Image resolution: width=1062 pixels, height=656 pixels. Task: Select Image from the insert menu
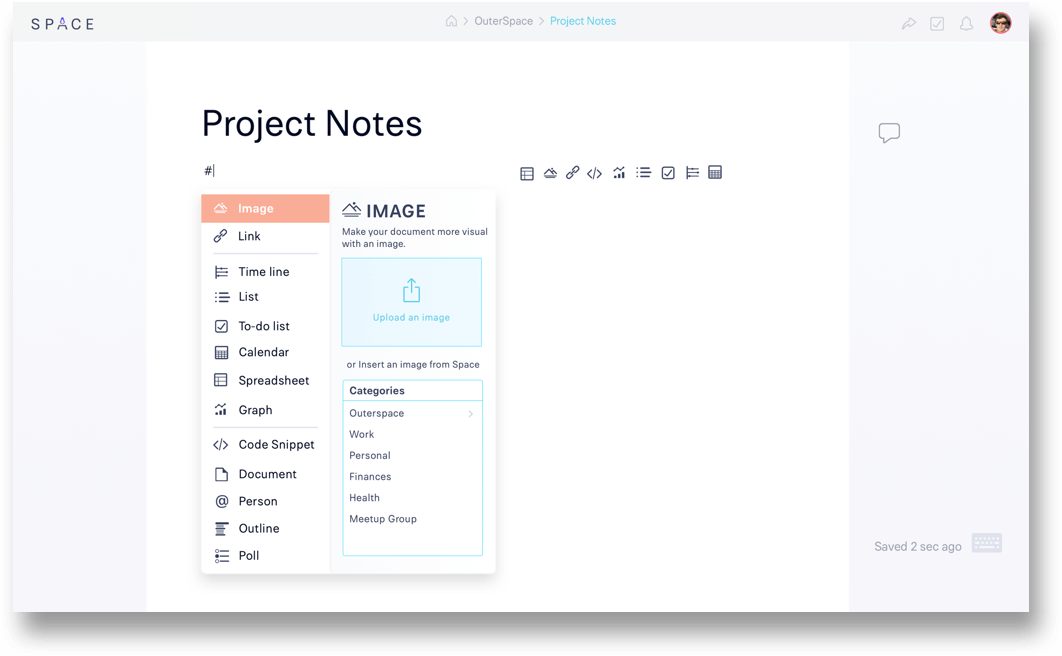[x=265, y=209]
